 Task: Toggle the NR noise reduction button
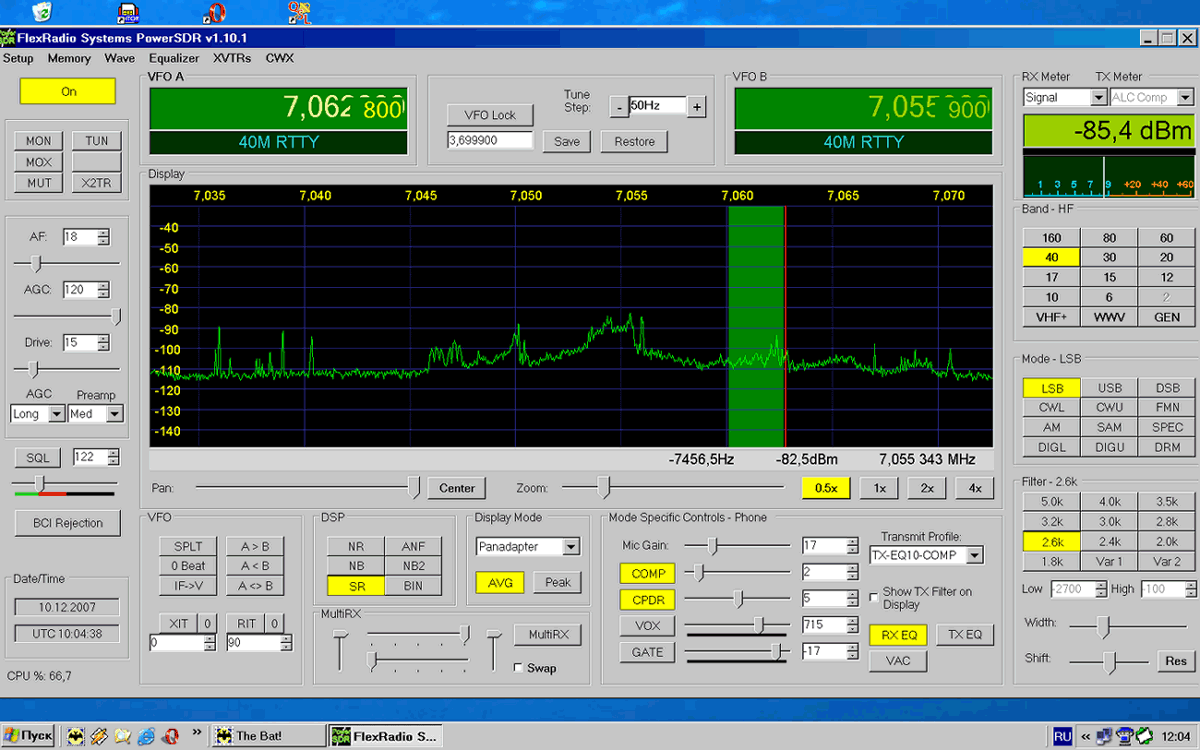pos(356,546)
